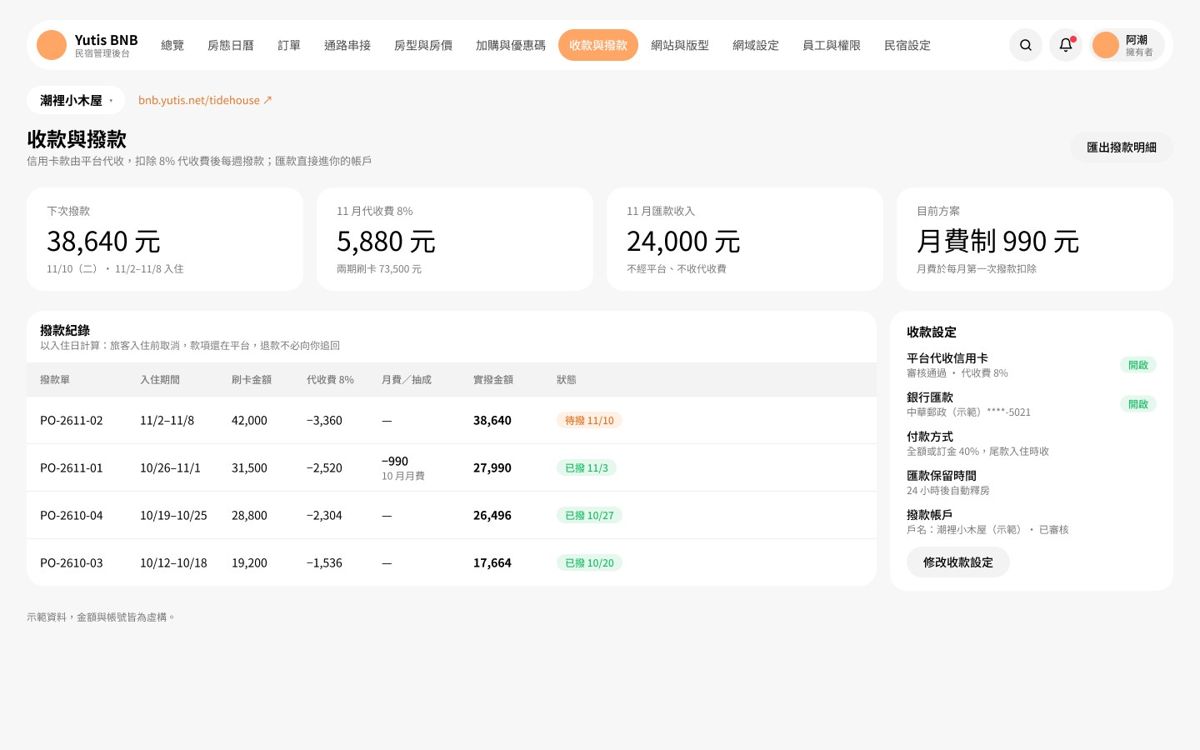Click the 目前方案 月費制 990 元 card

(1035, 239)
